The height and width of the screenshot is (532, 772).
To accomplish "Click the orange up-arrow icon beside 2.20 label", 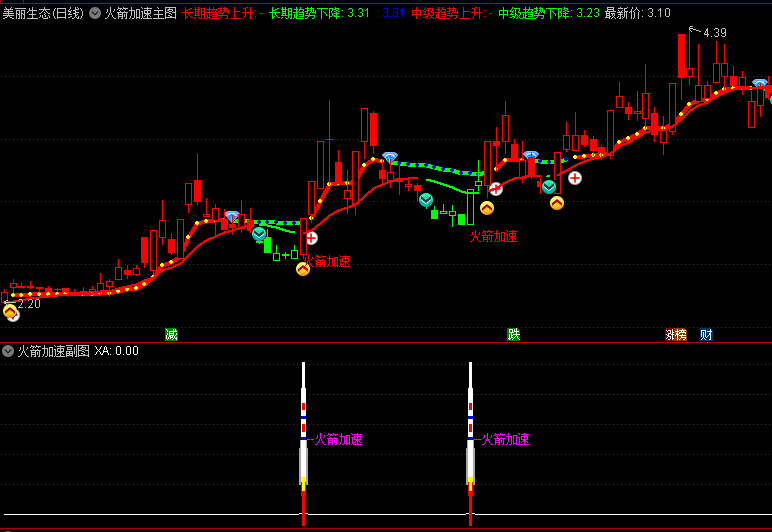I will [10, 311].
